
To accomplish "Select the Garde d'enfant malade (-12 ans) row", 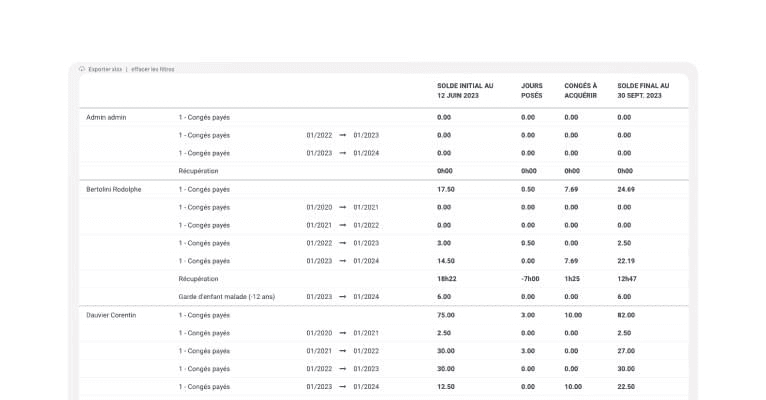I will (x=383, y=296).
